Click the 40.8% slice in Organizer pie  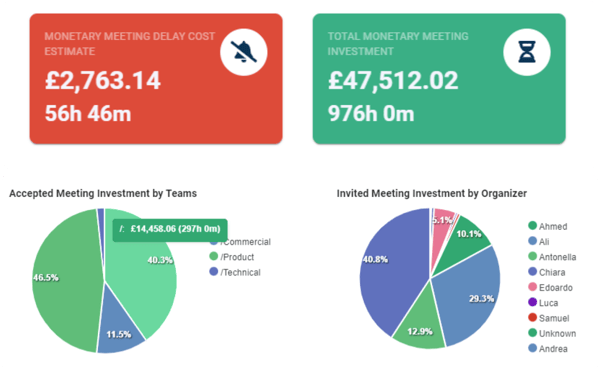pos(390,268)
